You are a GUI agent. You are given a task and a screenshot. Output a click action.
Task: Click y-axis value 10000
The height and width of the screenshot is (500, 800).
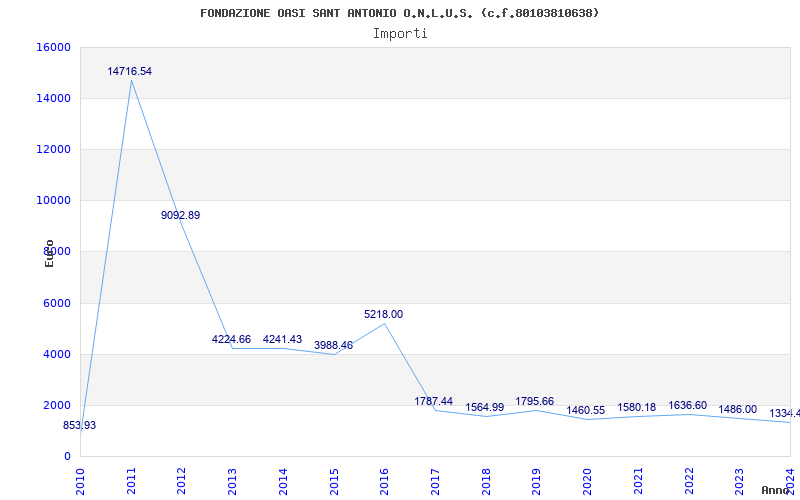(53, 201)
